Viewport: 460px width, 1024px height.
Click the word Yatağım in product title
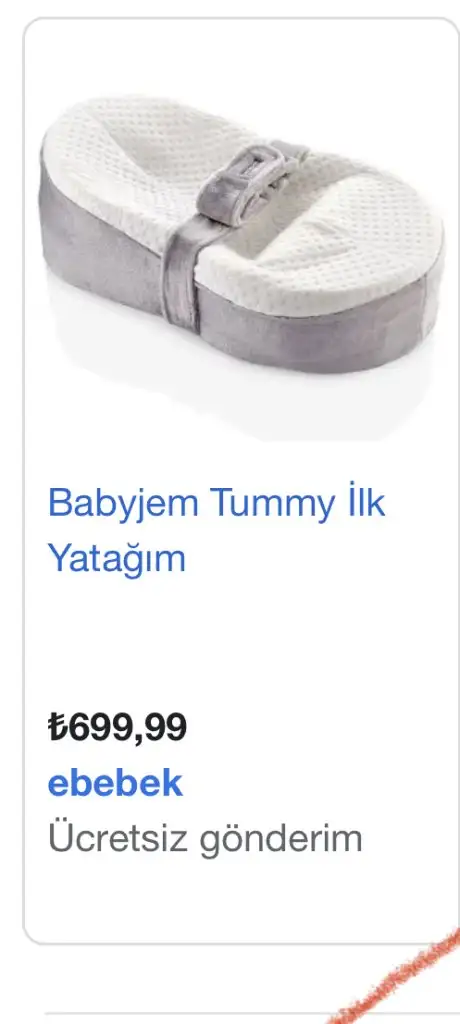pos(117,558)
